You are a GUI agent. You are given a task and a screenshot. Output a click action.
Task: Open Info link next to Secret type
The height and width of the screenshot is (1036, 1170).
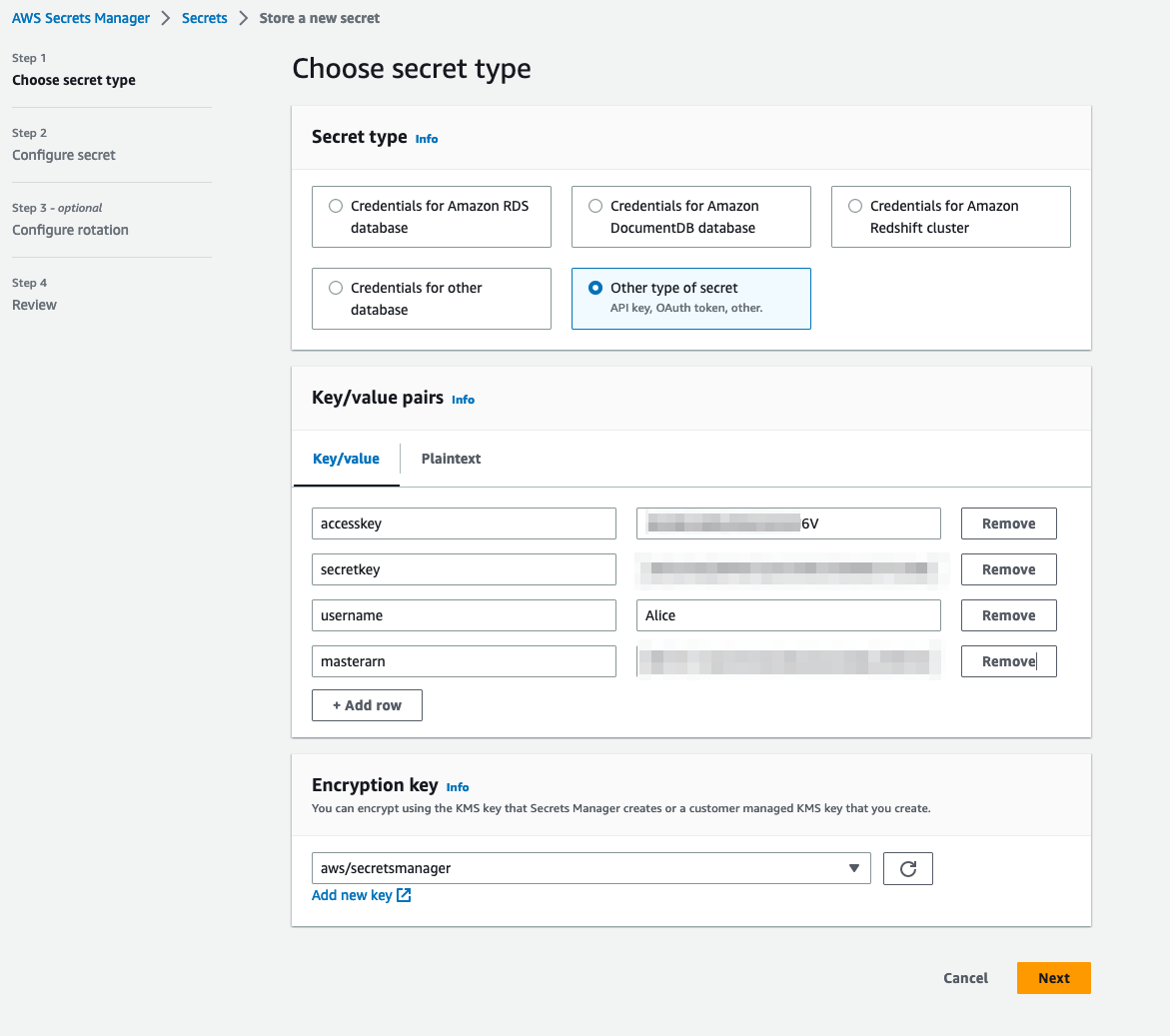click(427, 139)
